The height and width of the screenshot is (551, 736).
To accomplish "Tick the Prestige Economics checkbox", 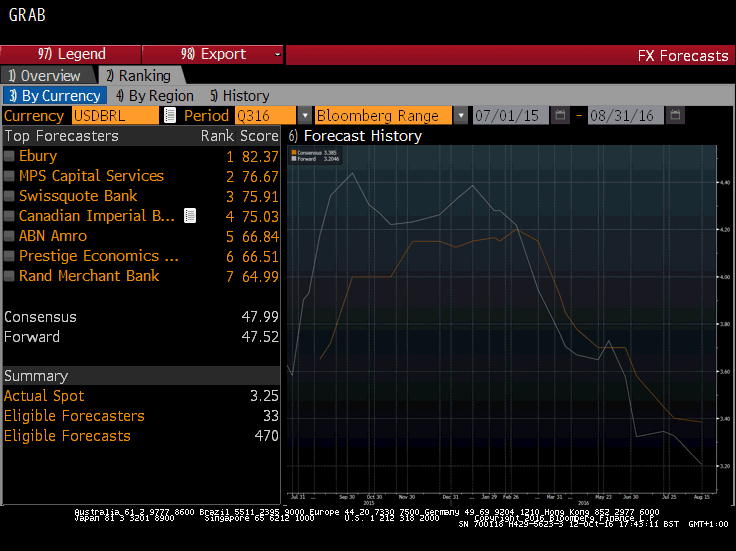I will 9,256.
